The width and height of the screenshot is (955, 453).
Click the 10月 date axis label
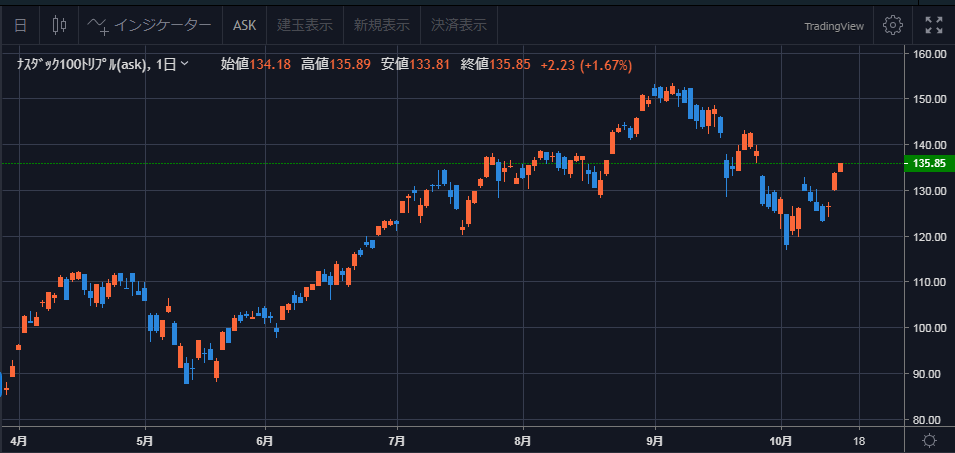780,440
